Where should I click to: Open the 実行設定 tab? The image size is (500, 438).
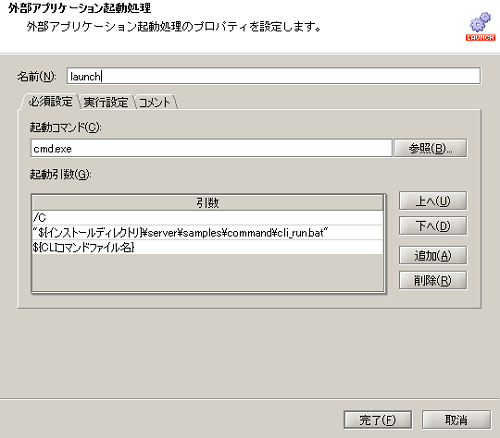[x=106, y=102]
